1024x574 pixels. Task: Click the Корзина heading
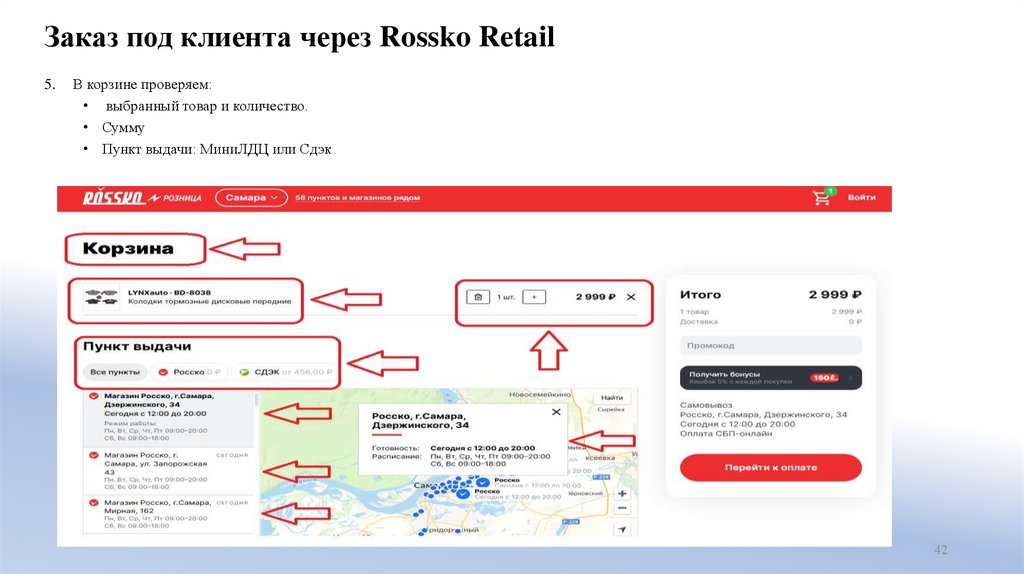click(x=128, y=249)
